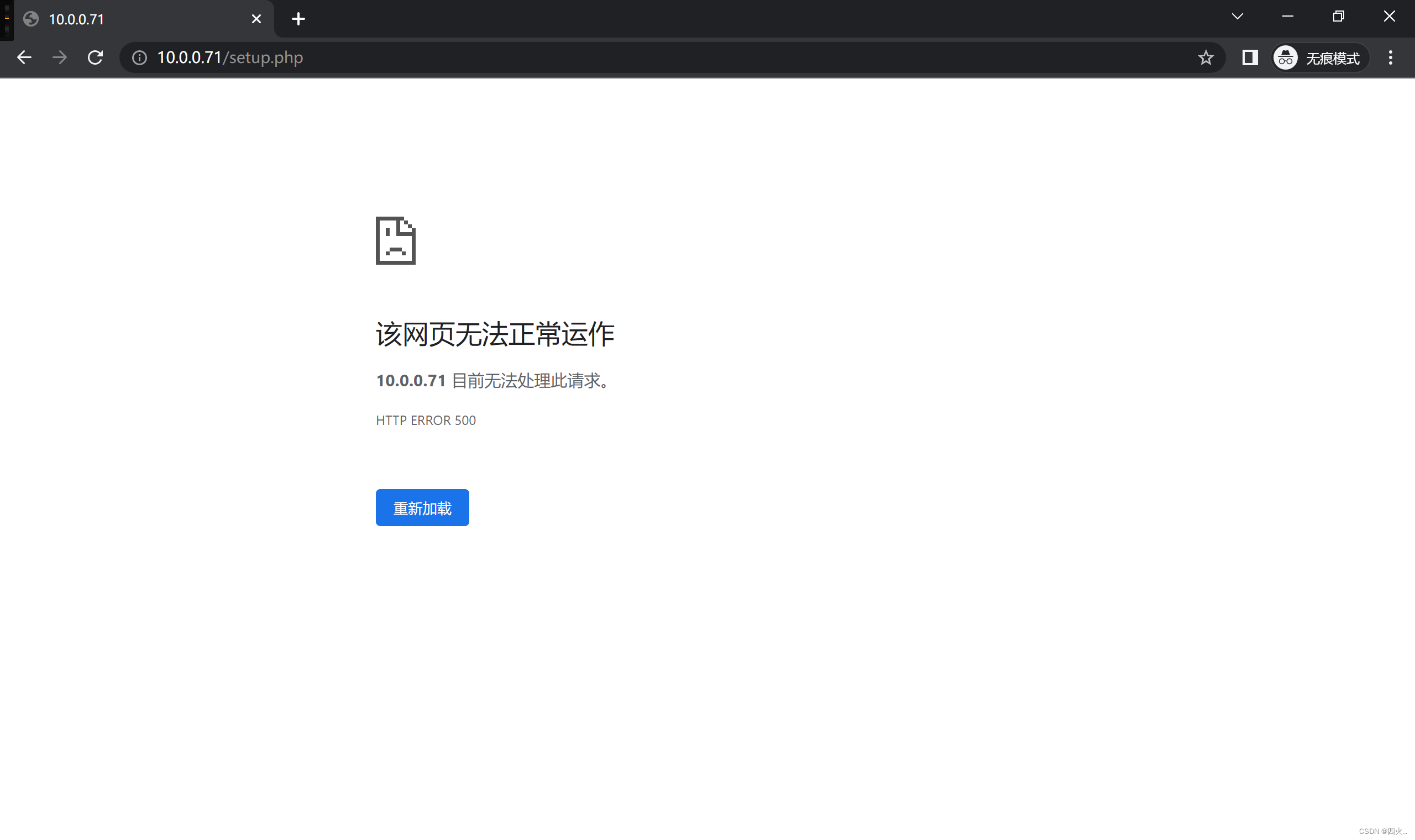The image size is (1415, 840).
Task: View site information icon in address bar
Action: pyautogui.click(x=139, y=57)
